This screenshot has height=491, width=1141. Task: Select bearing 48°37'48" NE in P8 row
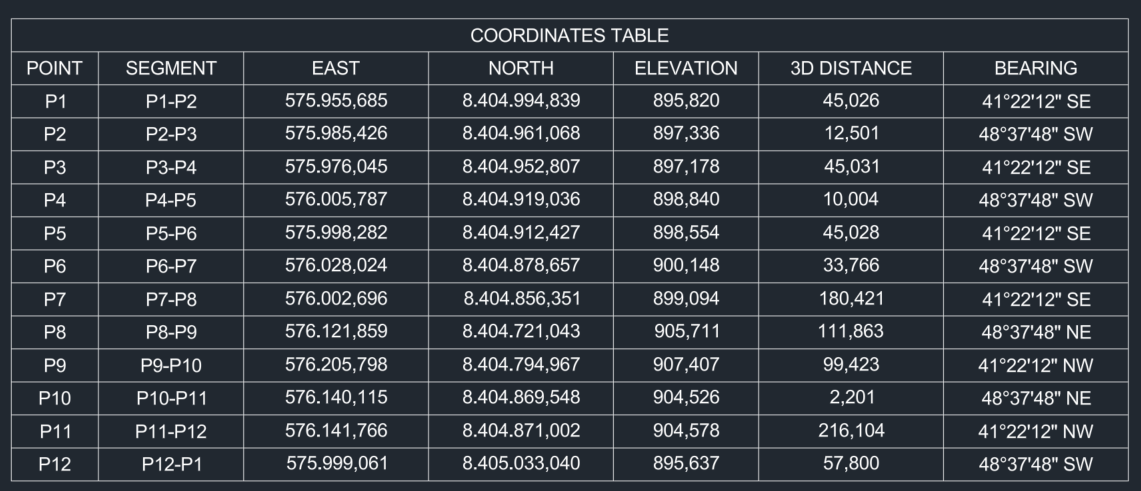tap(1035, 331)
